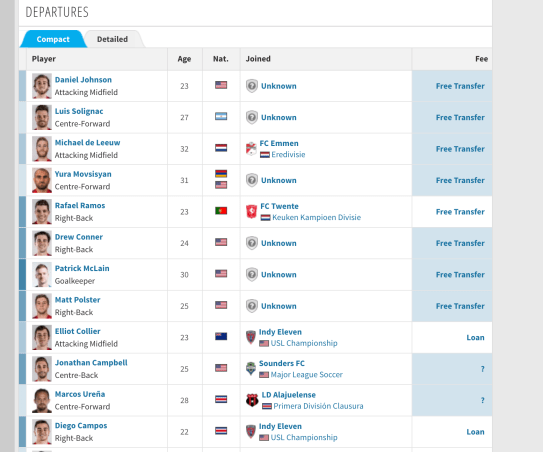This screenshot has height=452, width=543.
Task: Open the Major League Soccer link
Action: 306,375
